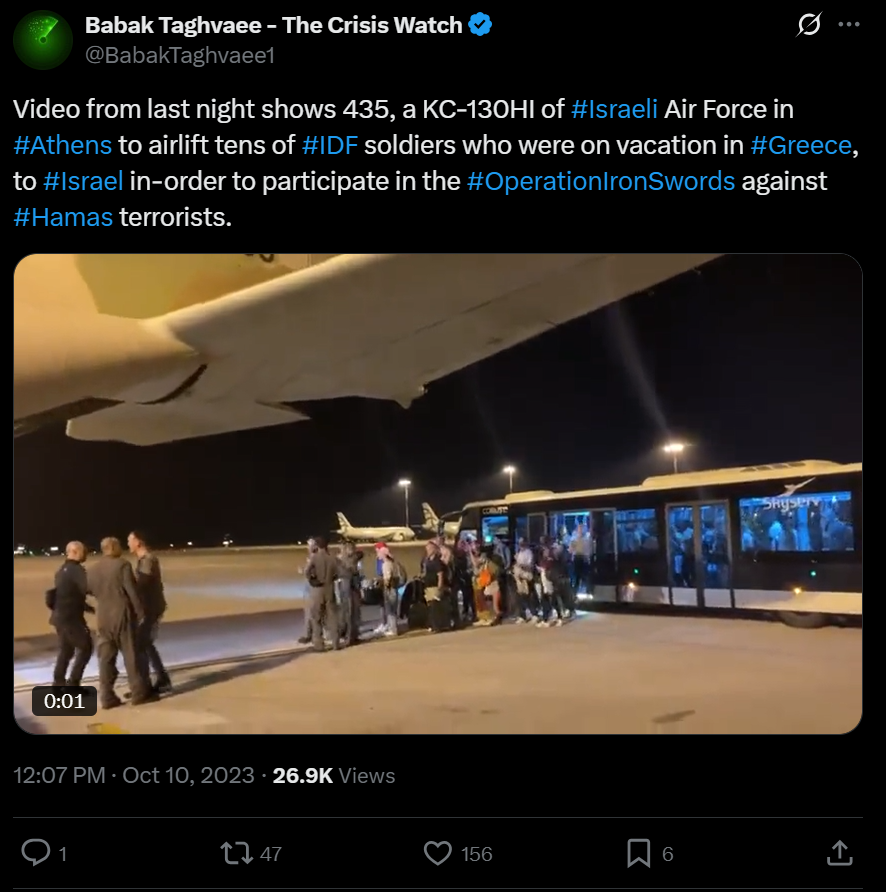Image resolution: width=886 pixels, height=892 pixels.
Task: Click the reply speech bubble icon
Action: point(35,853)
